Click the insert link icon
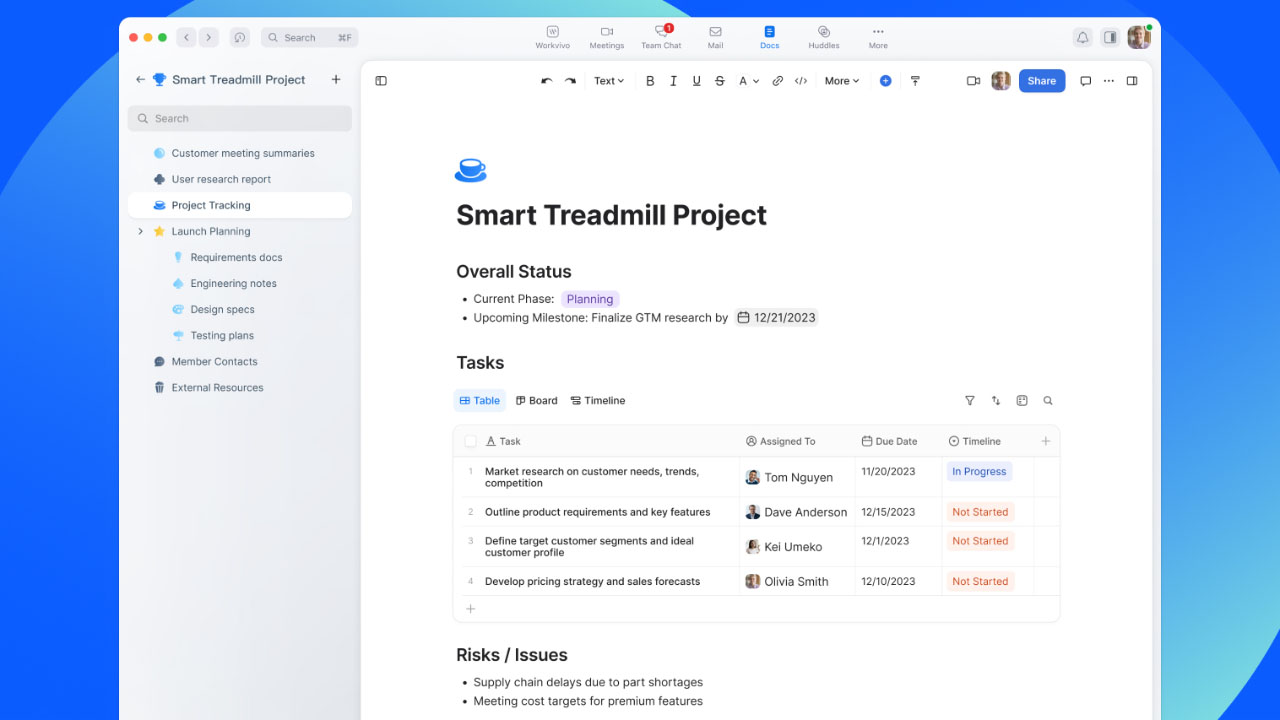This screenshot has height=720, width=1280. (x=777, y=81)
